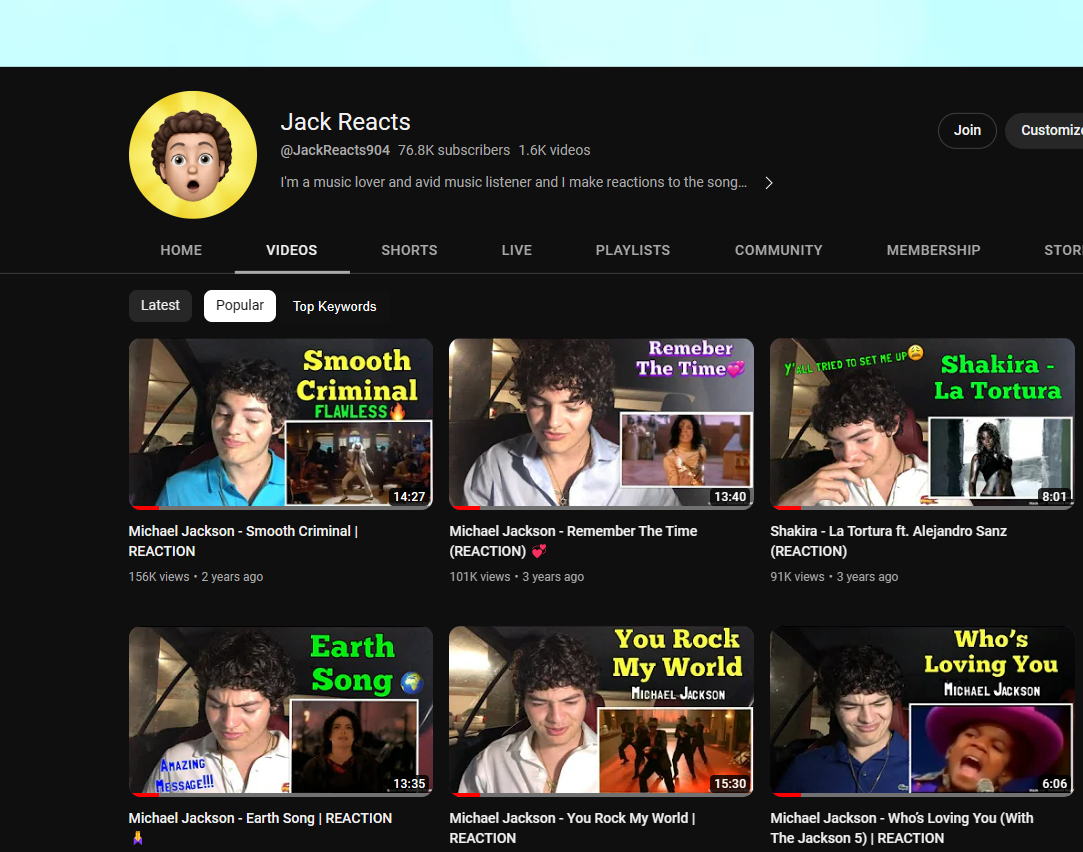
Task: Click the Jack Reacts channel avatar
Action: click(193, 155)
